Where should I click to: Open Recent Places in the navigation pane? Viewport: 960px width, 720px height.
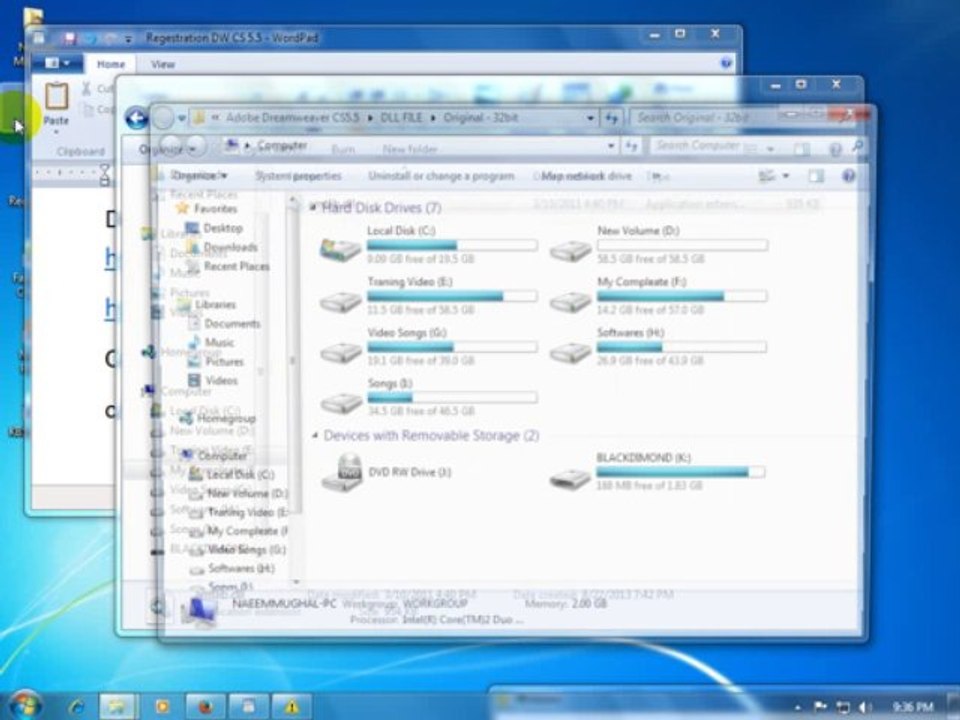[236, 266]
